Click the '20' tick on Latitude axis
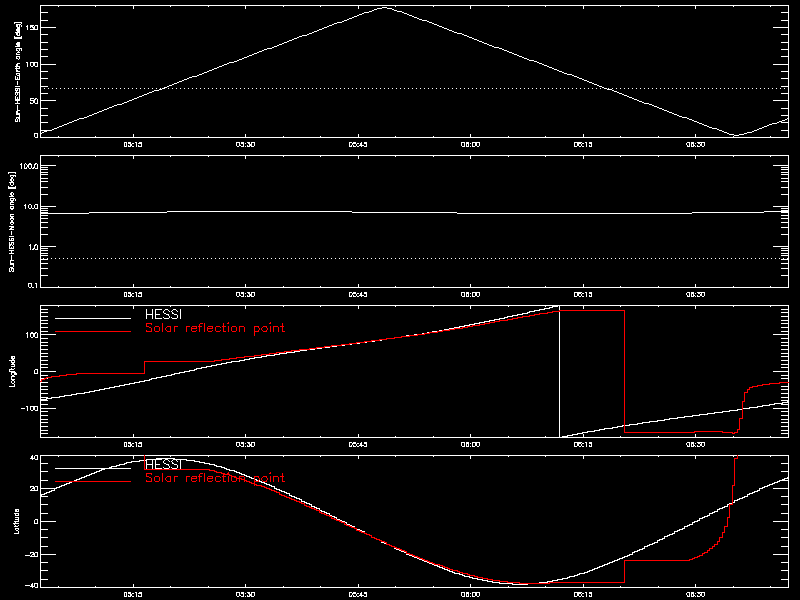 (x=34, y=489)
